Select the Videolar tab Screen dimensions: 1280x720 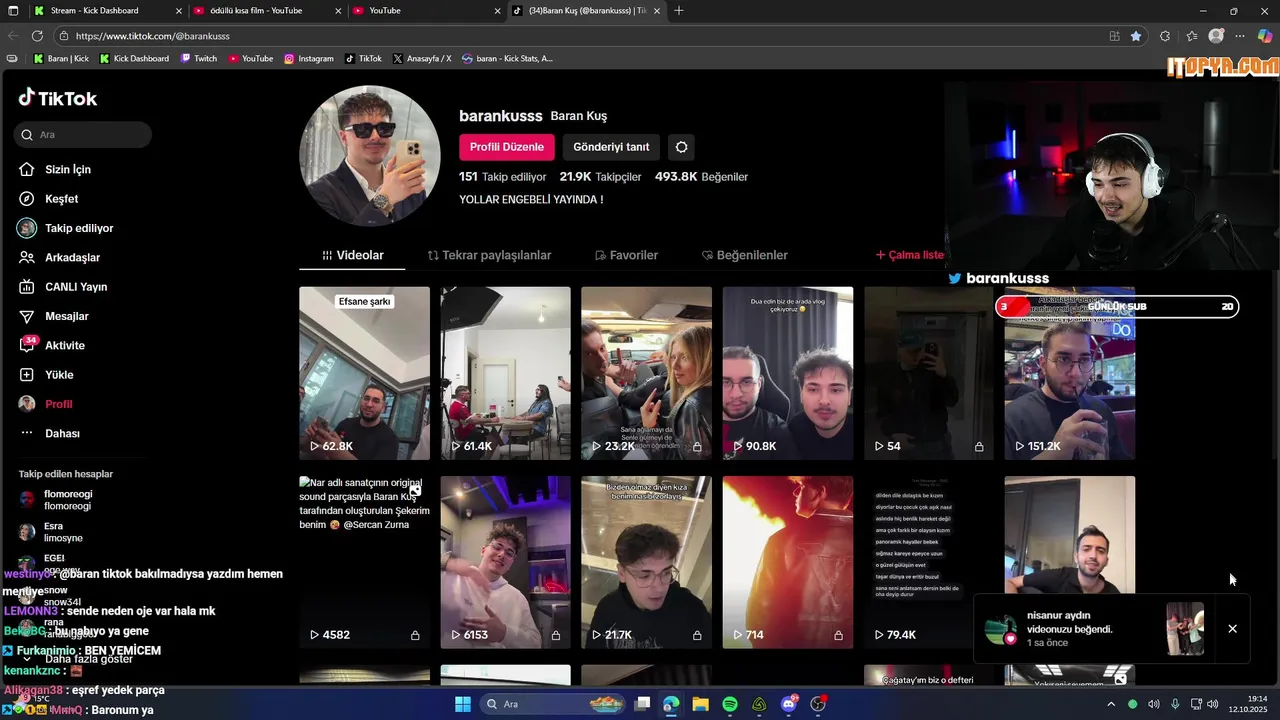352,255
